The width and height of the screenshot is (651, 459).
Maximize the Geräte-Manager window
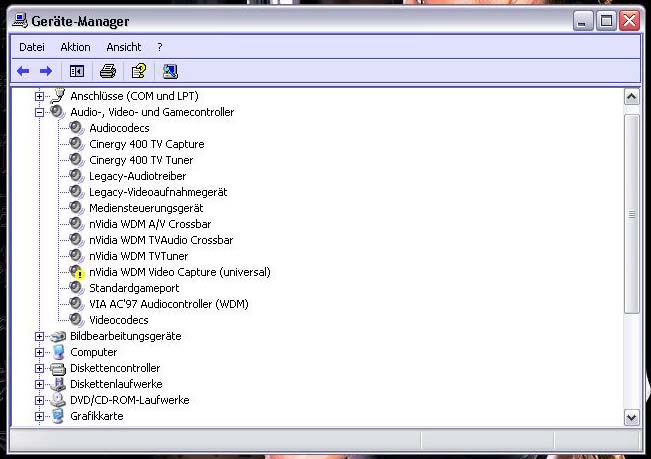[x=606, y=20]
